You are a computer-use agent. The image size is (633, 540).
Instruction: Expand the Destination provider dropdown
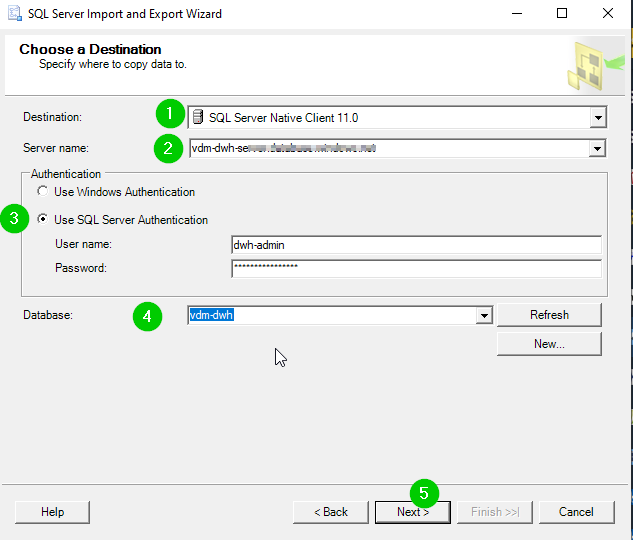[x=598, y=118]
